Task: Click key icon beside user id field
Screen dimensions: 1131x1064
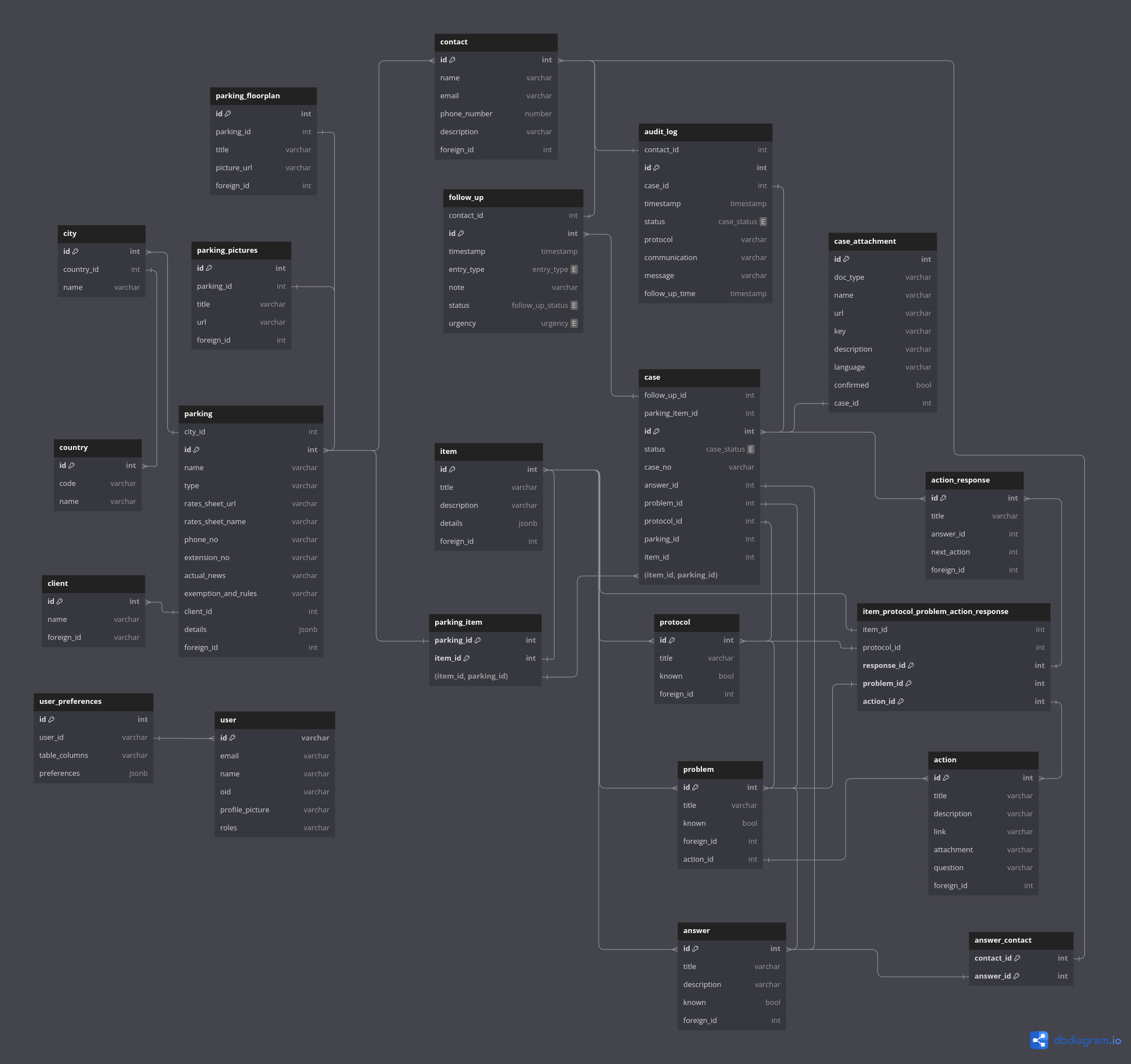Action: coord(232,738)
